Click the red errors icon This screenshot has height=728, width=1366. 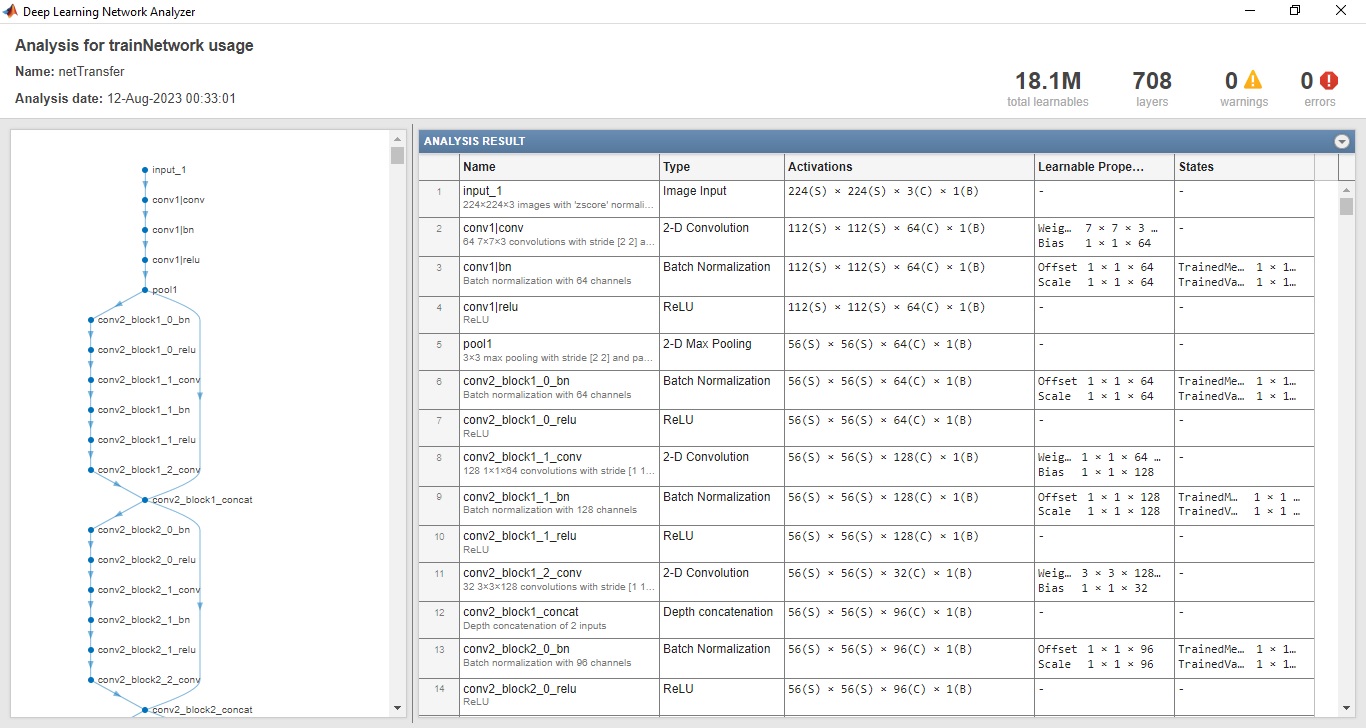[1328, 81]
